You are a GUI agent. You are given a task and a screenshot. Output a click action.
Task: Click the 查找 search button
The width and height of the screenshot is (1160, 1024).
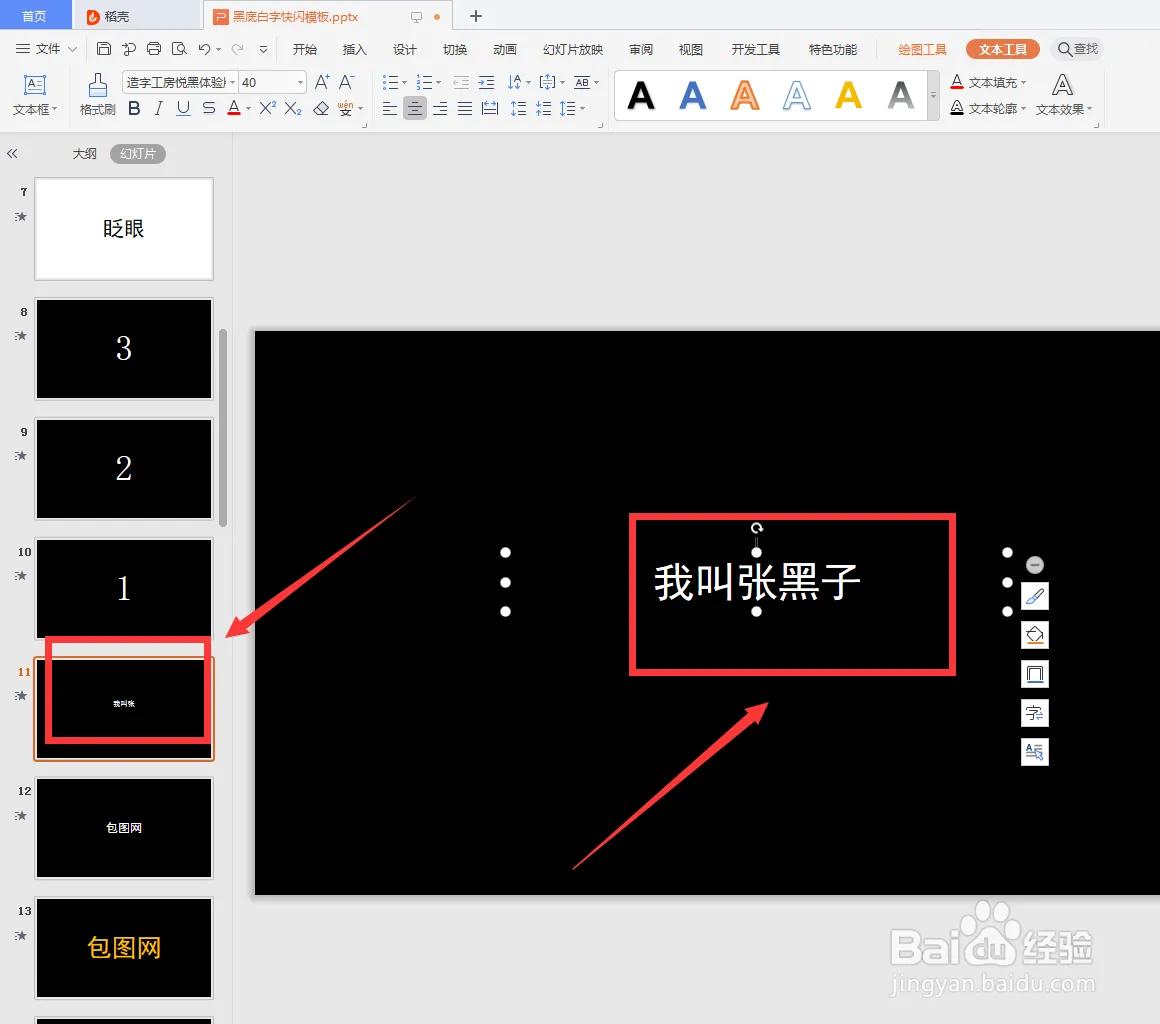(1077, 49)
